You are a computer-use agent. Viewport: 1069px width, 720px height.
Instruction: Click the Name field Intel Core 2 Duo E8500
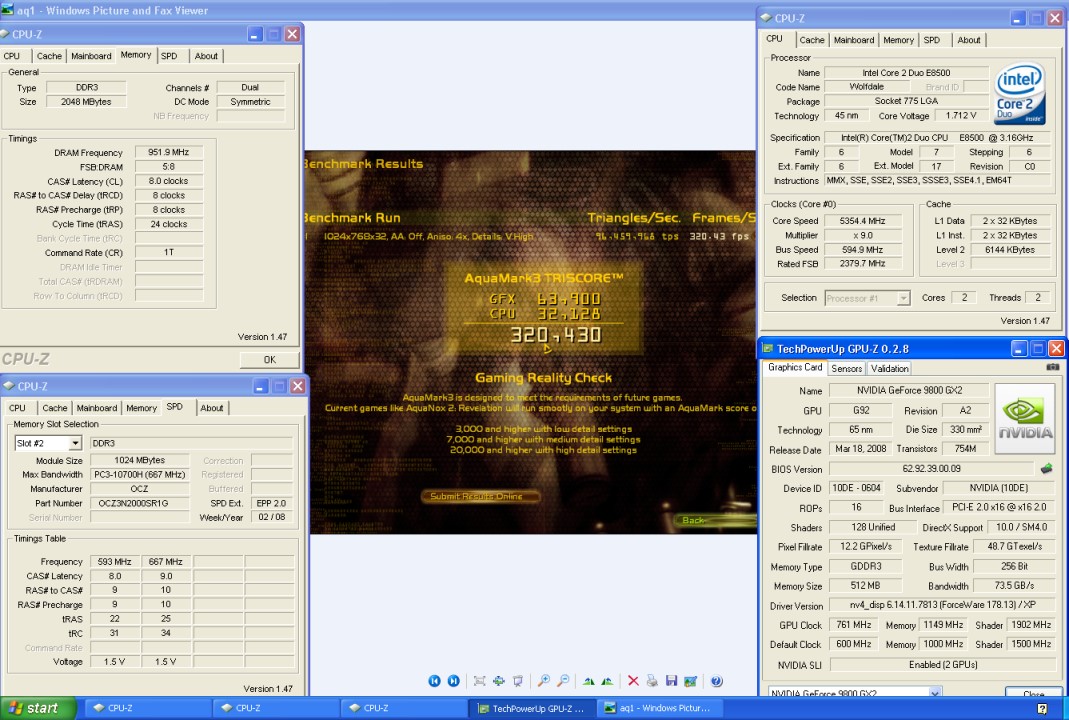(x=906, y=72)
